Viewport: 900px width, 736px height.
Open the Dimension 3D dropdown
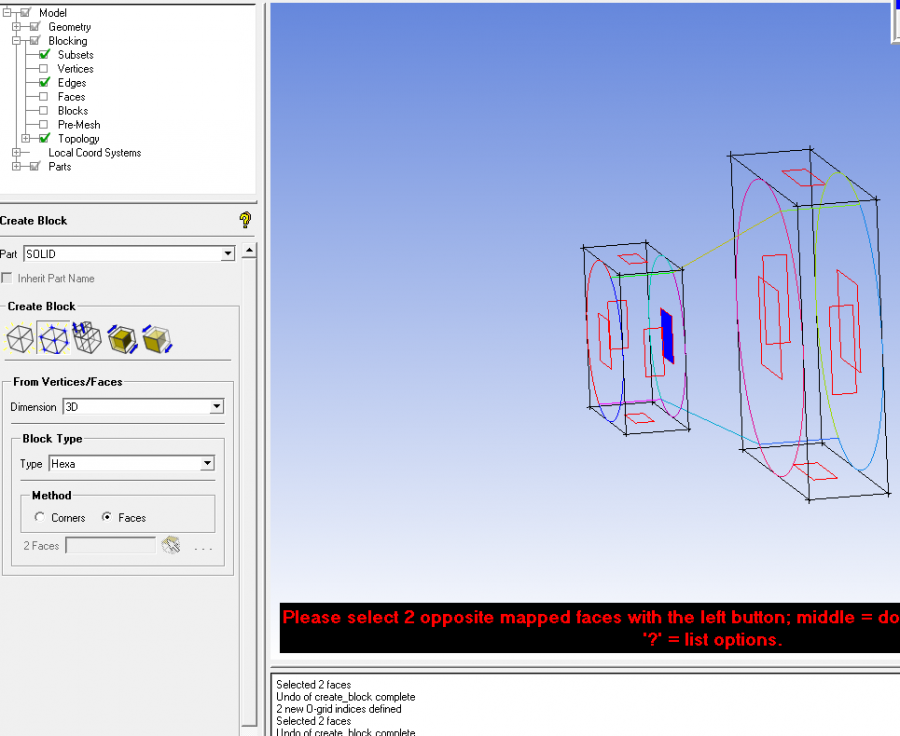216,406
